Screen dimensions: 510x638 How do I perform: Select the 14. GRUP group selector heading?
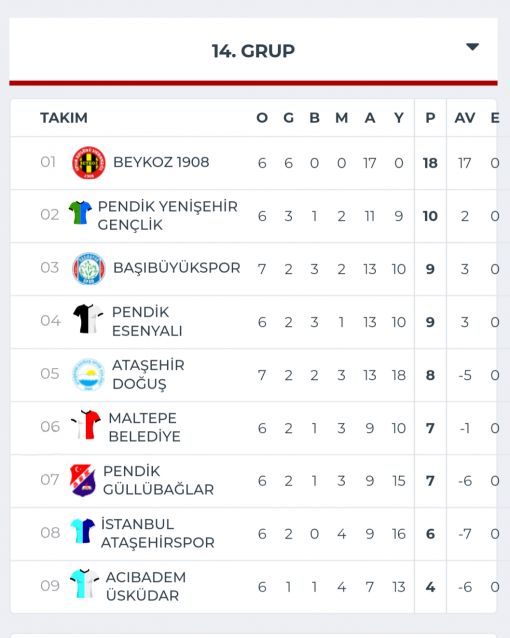[253, 51]
